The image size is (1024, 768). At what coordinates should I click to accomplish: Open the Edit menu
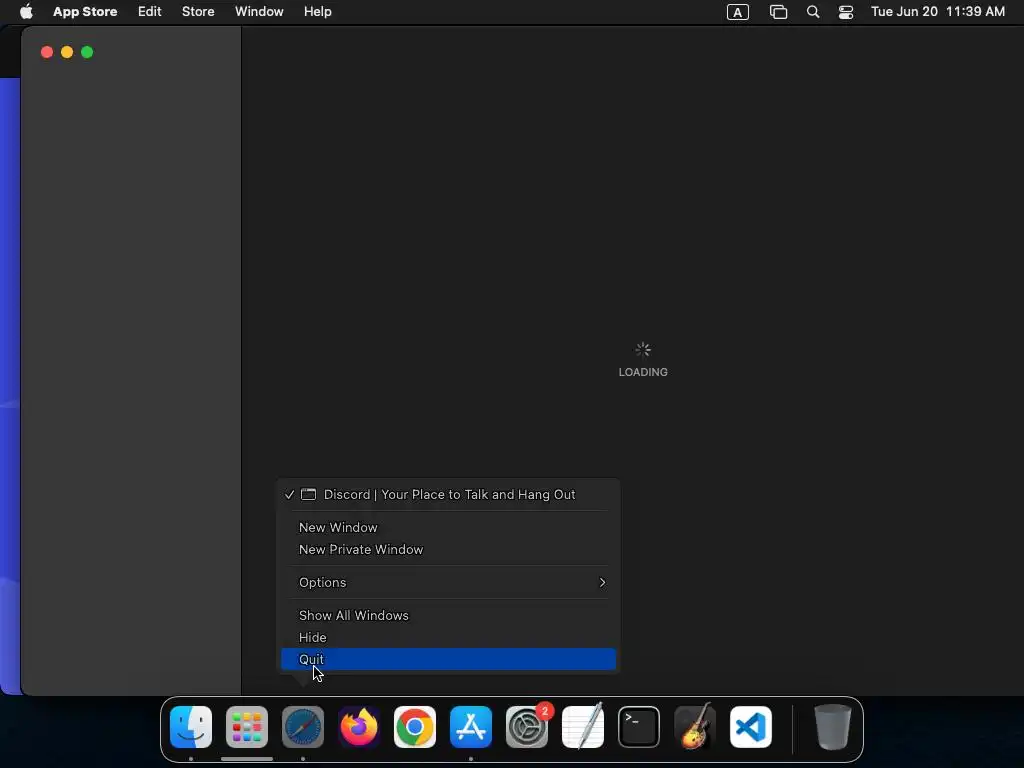(150, 12)
